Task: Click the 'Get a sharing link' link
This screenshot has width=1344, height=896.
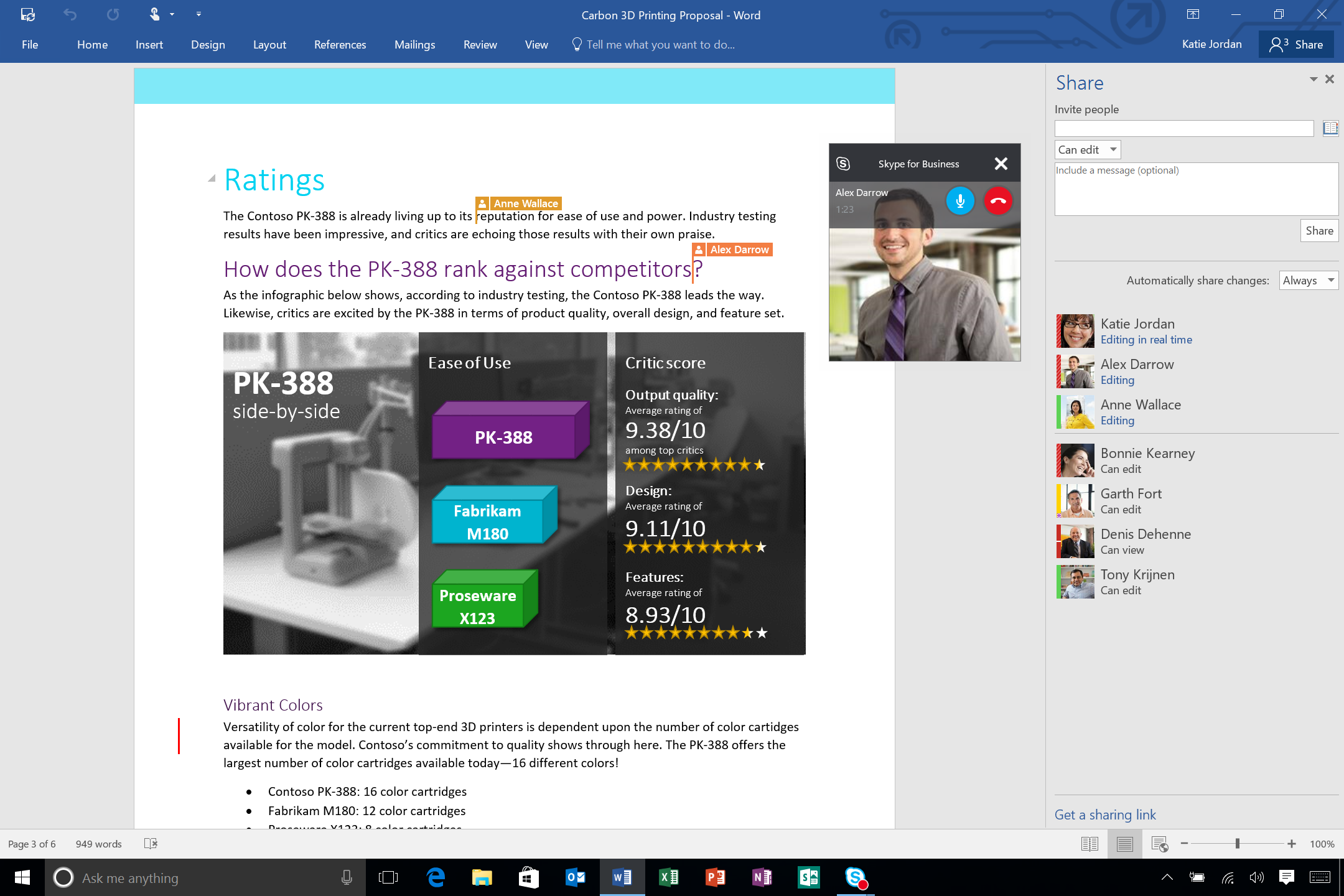Action: pyautogui.click(x=1105, y=814)
